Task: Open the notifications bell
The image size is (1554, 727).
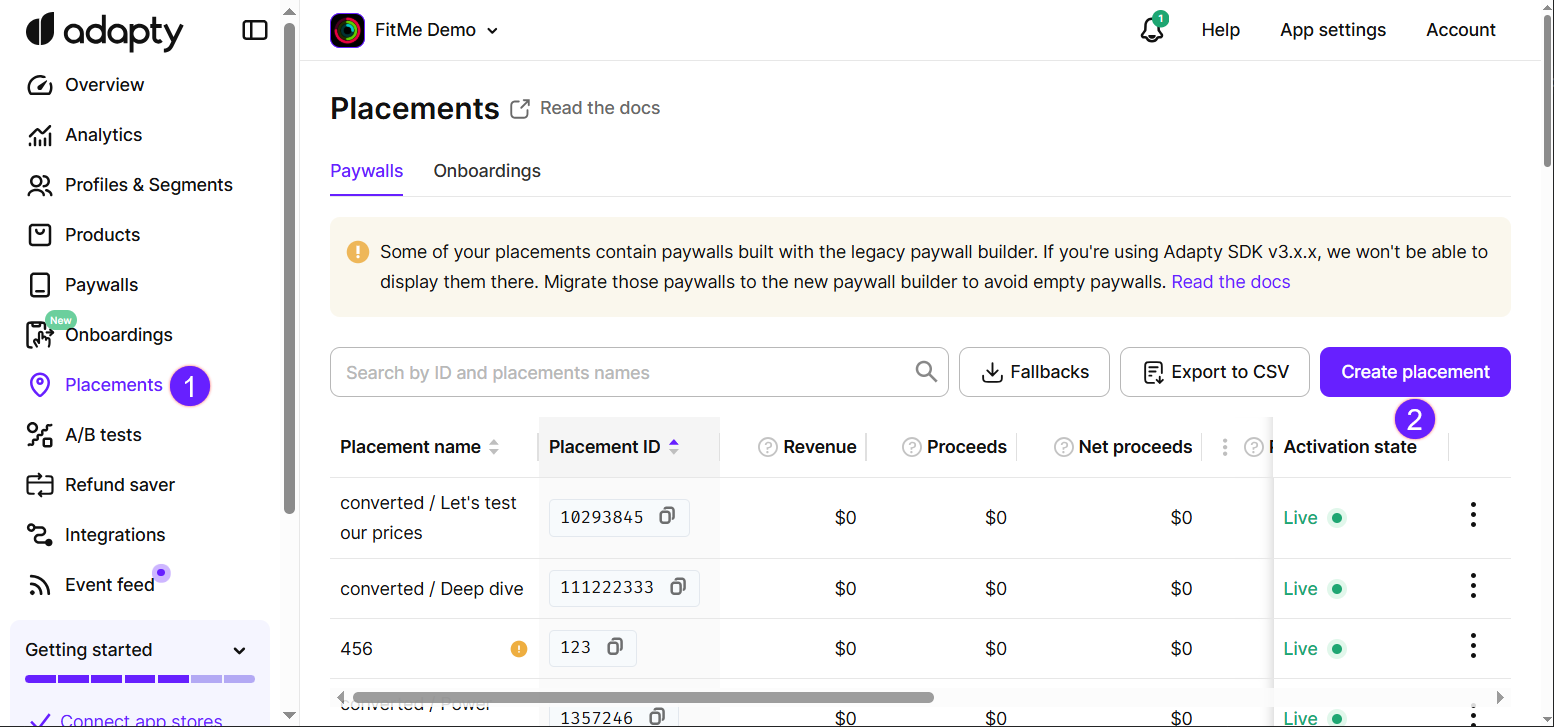Action: click(1152, 30)
